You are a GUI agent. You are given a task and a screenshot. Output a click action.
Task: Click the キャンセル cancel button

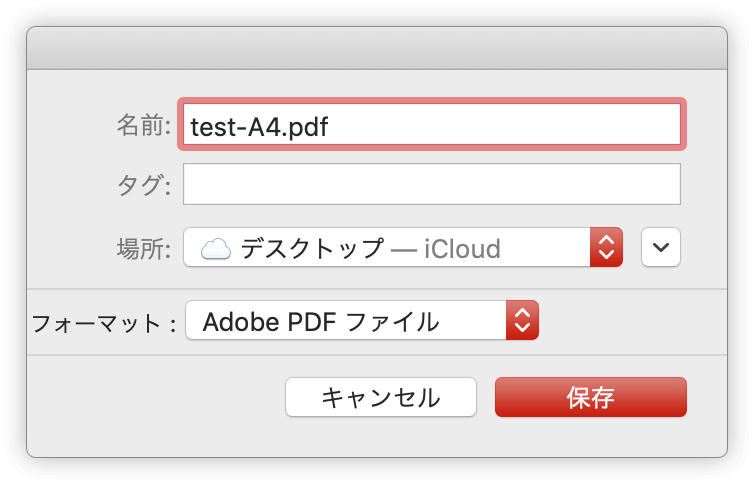pos(381,397)
